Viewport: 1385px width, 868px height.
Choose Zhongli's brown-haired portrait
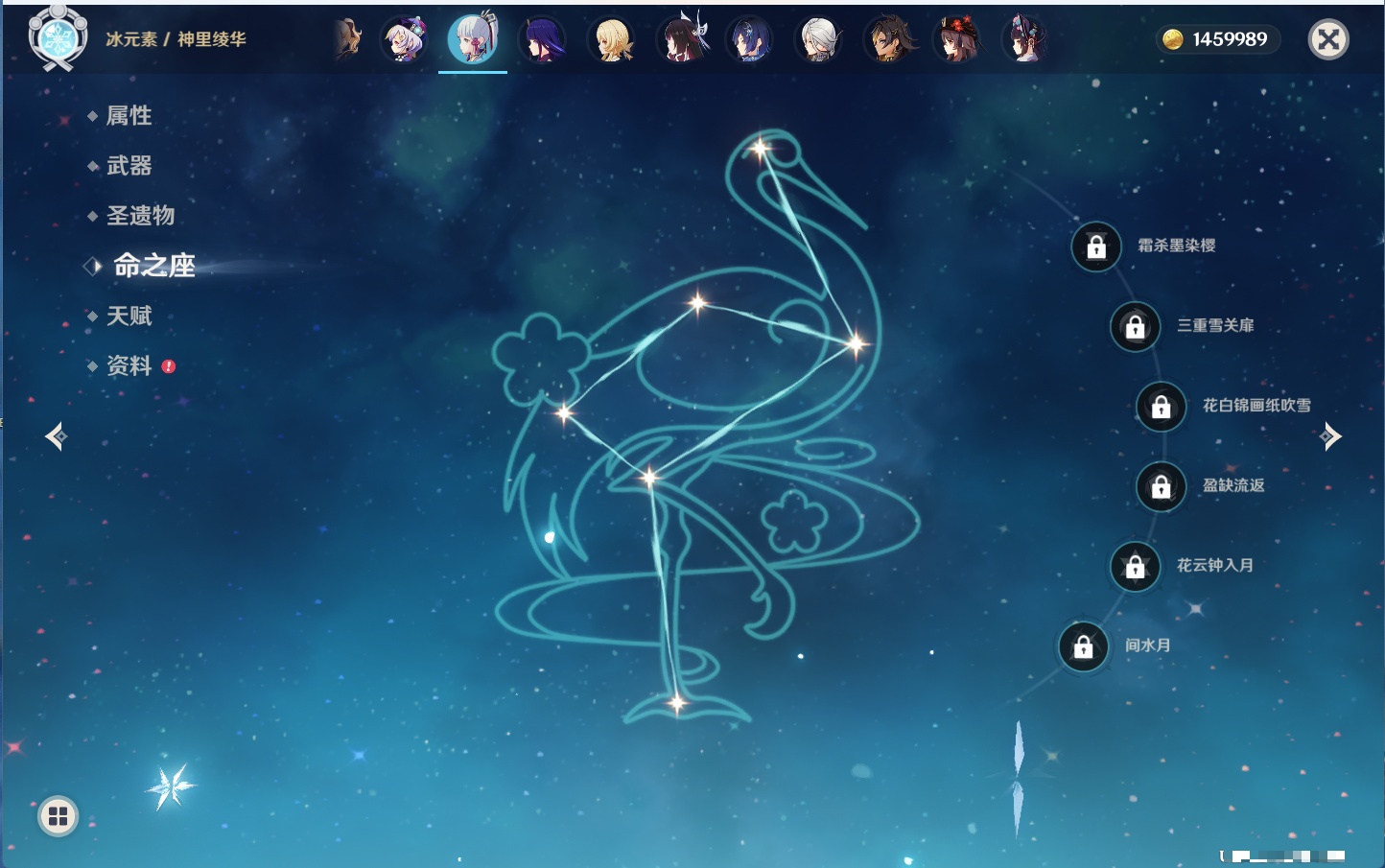click(x=888, y=40)
